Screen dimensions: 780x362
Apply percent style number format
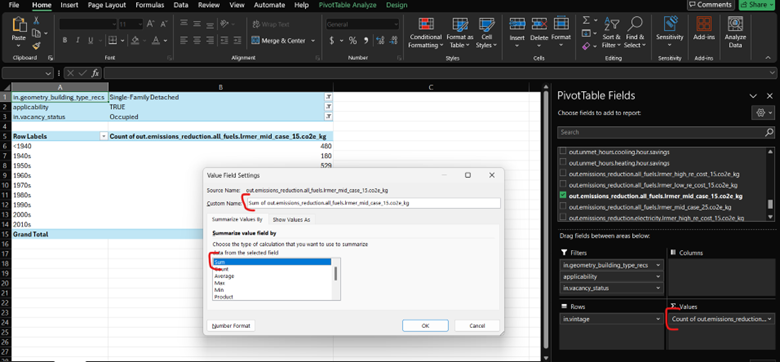click(353, 41)
